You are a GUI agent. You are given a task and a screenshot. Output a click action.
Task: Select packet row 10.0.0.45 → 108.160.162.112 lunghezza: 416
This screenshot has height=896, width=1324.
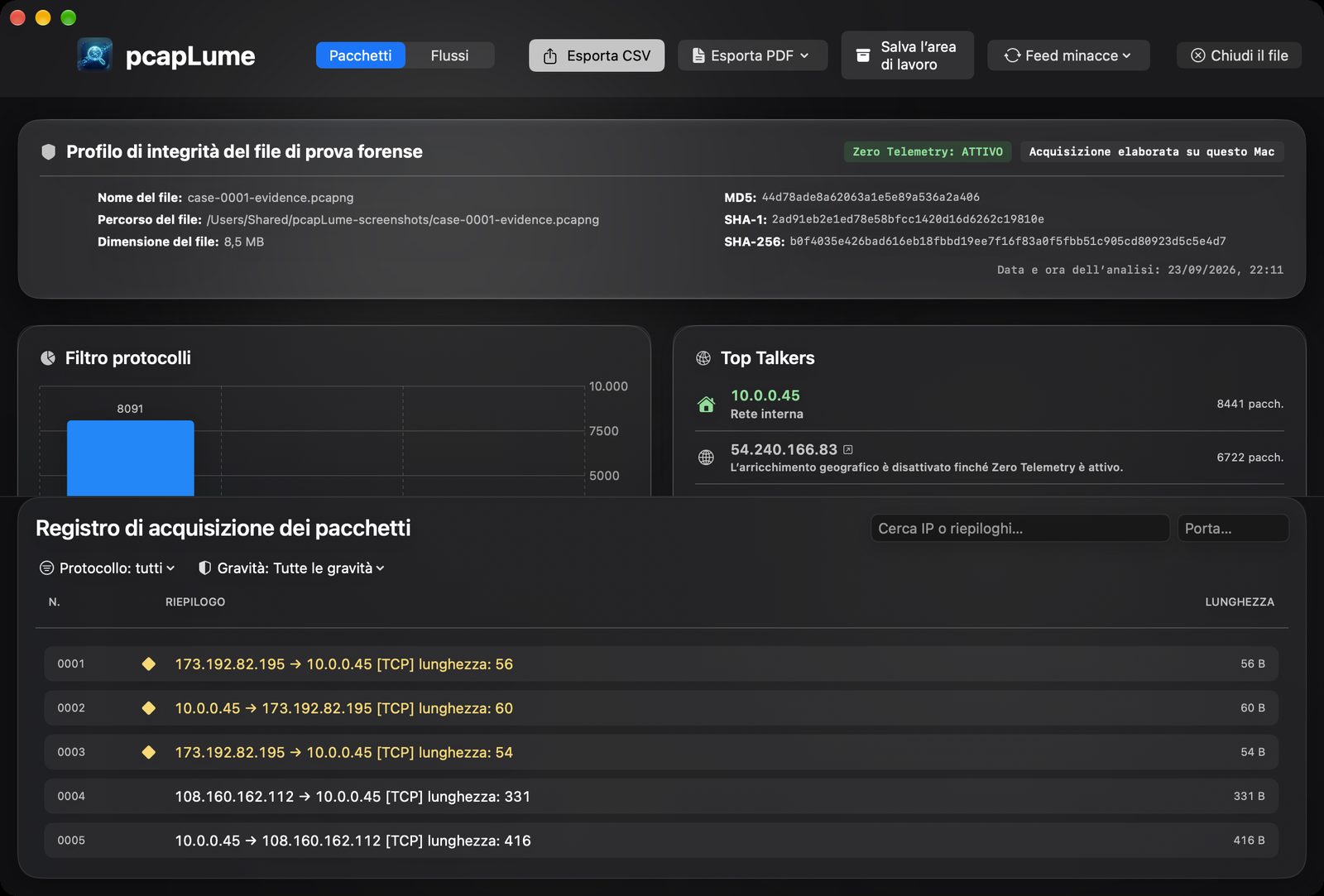click(661, 841)
